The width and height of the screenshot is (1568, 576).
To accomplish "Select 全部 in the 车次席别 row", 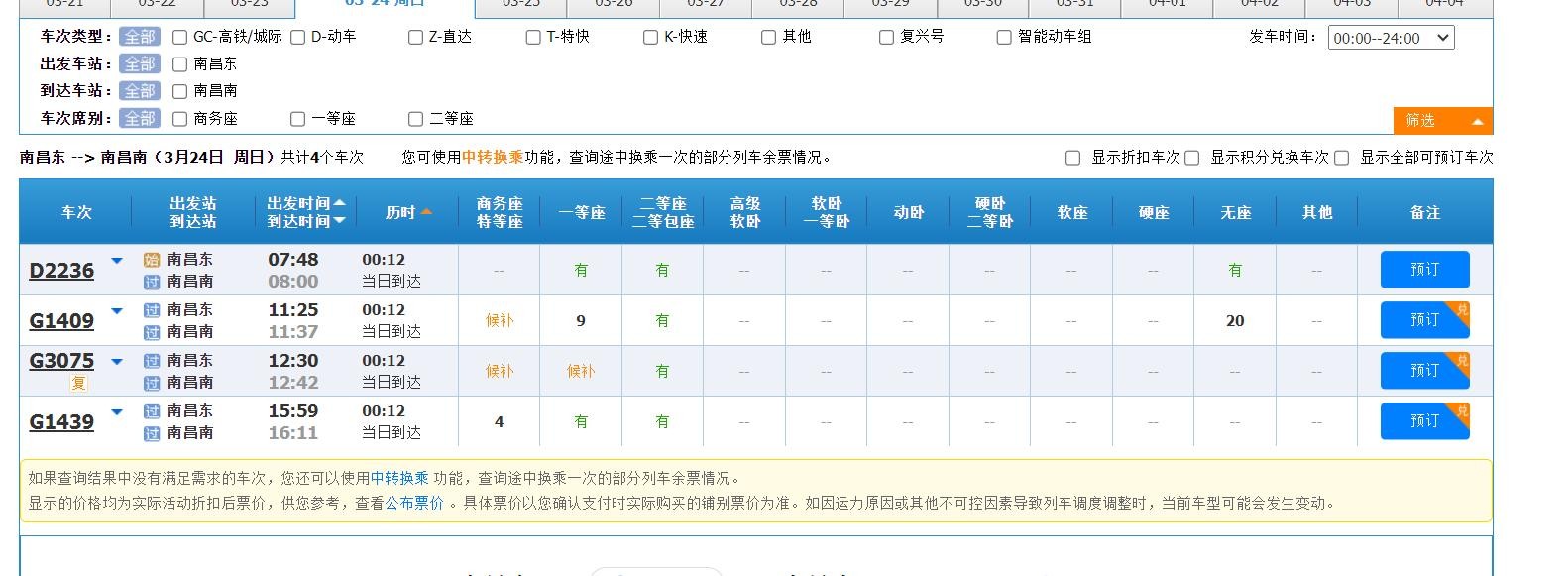I will tap(140, 118).
